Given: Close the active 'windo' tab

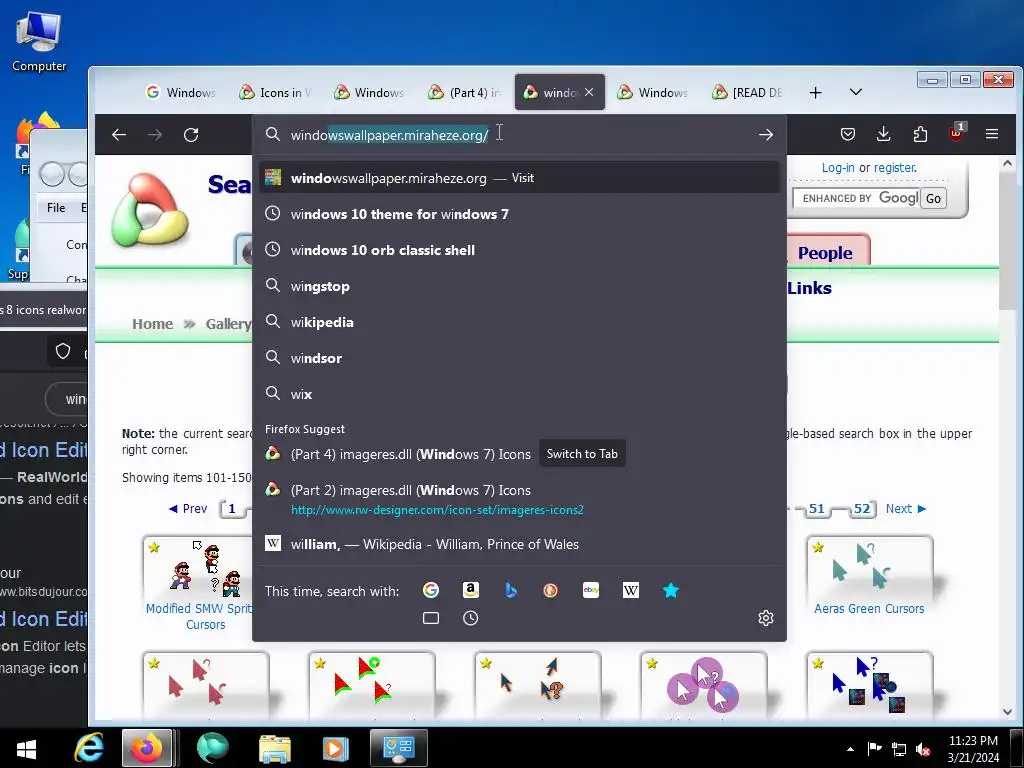Looking at the screenshot, I should tap(589, 92).
